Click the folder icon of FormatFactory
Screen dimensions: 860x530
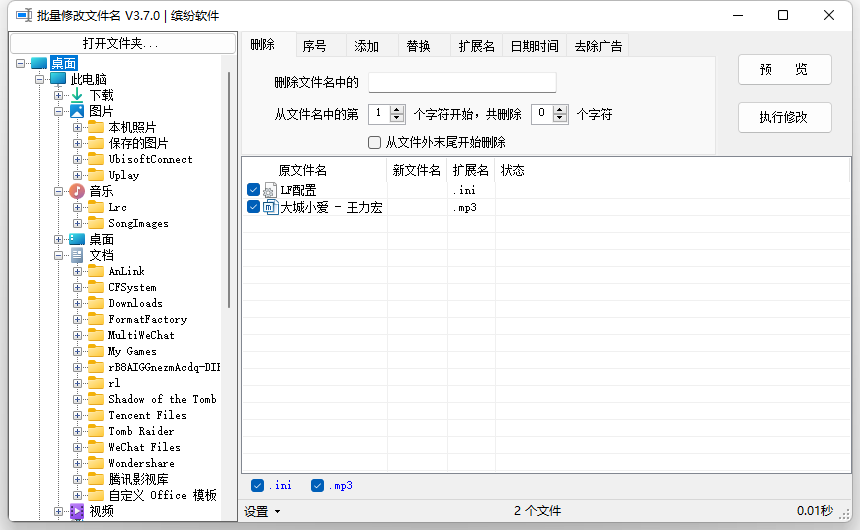click(x=96, y=319)
